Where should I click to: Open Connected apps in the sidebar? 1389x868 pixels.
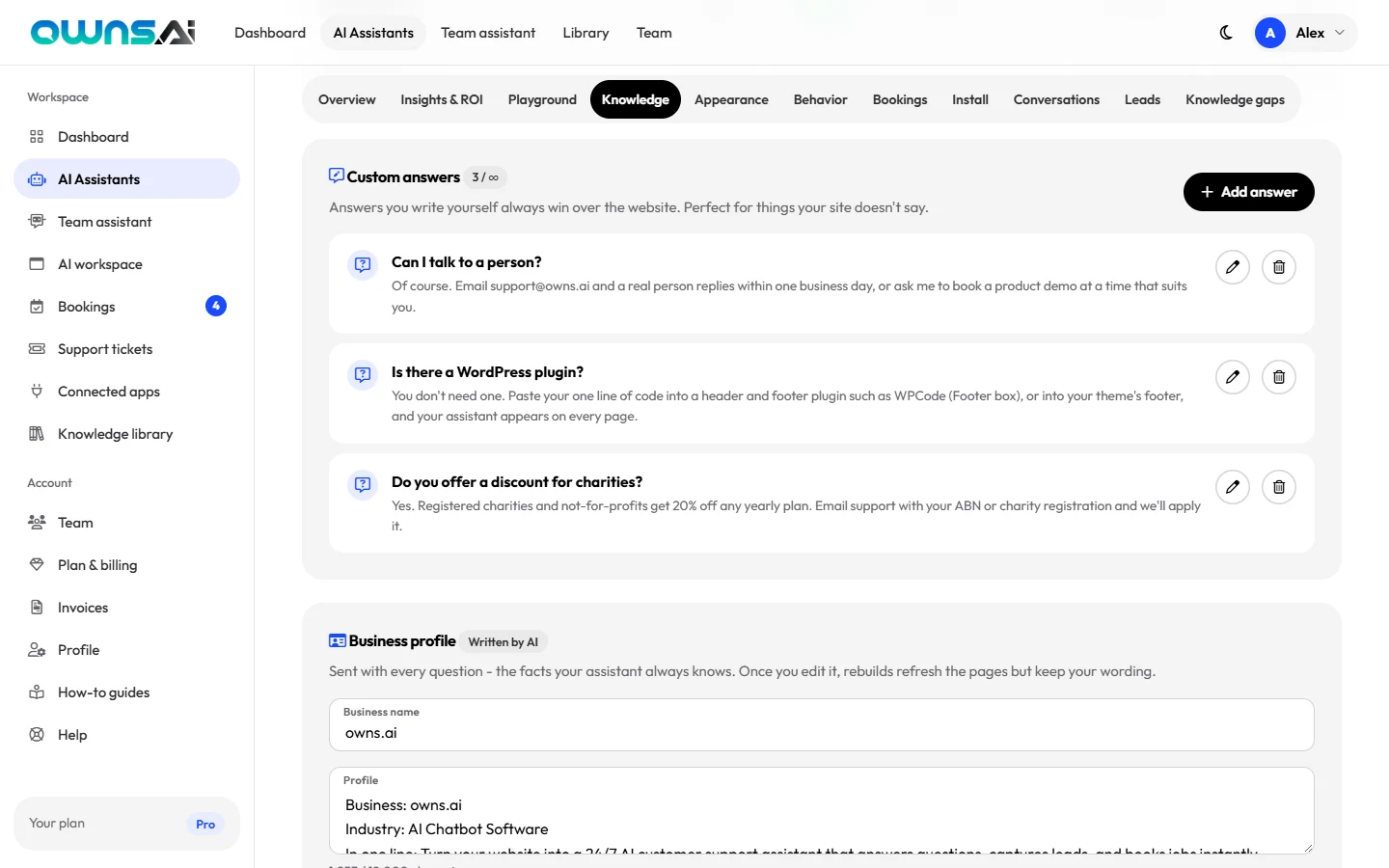pos(126,392)
